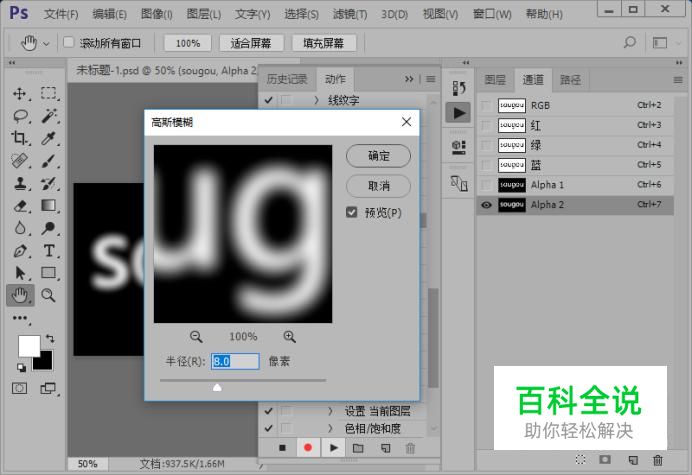
Task: Select the Healing Brush tool
Action: pyautogui.click(x=19, y=161)
